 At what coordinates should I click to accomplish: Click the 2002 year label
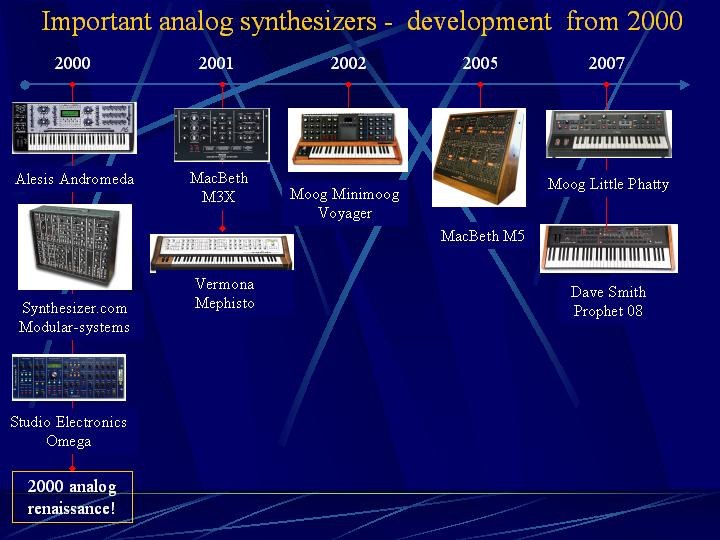click(x=348, y=63)
